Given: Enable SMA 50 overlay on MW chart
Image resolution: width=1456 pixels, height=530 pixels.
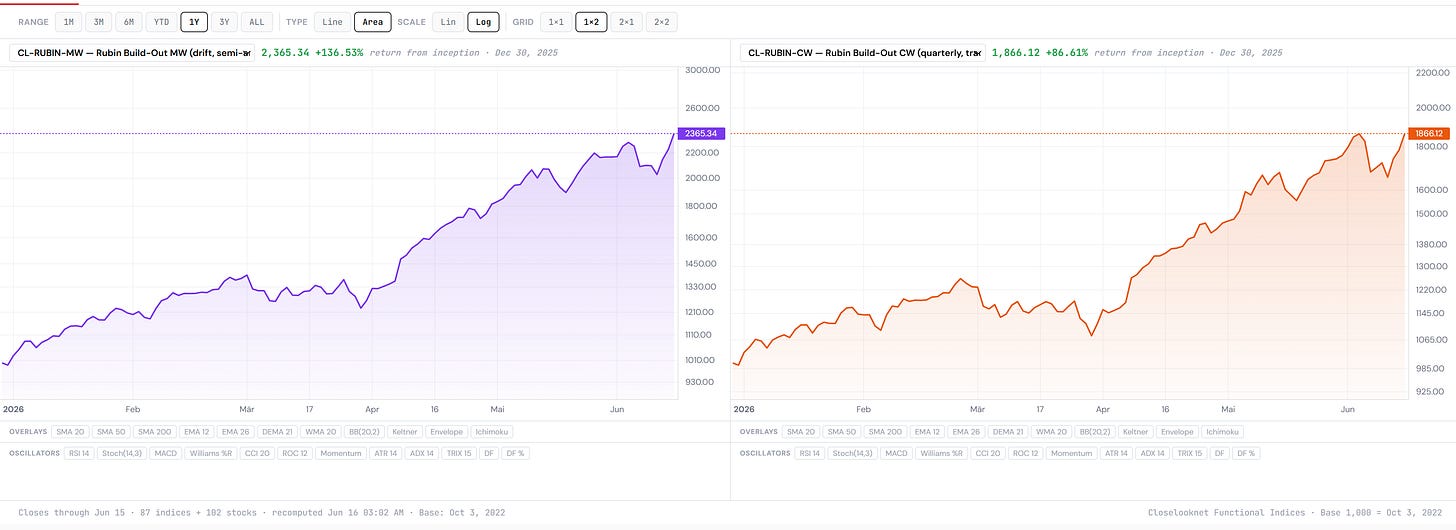Looking at the screenshot, I should [111, 432].
